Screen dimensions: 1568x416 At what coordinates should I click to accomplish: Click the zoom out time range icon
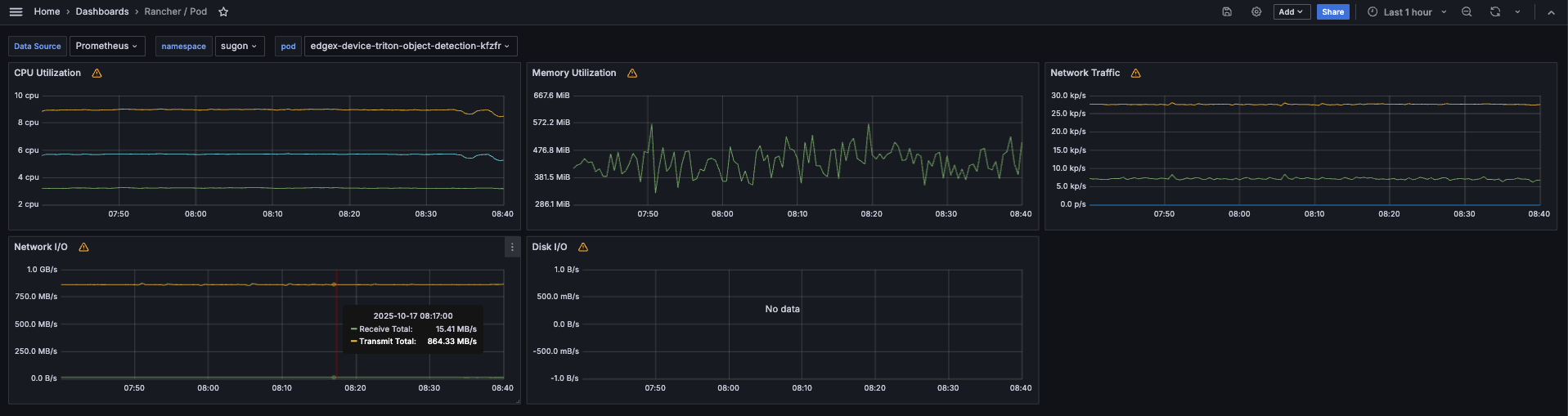coord(1467,11)
